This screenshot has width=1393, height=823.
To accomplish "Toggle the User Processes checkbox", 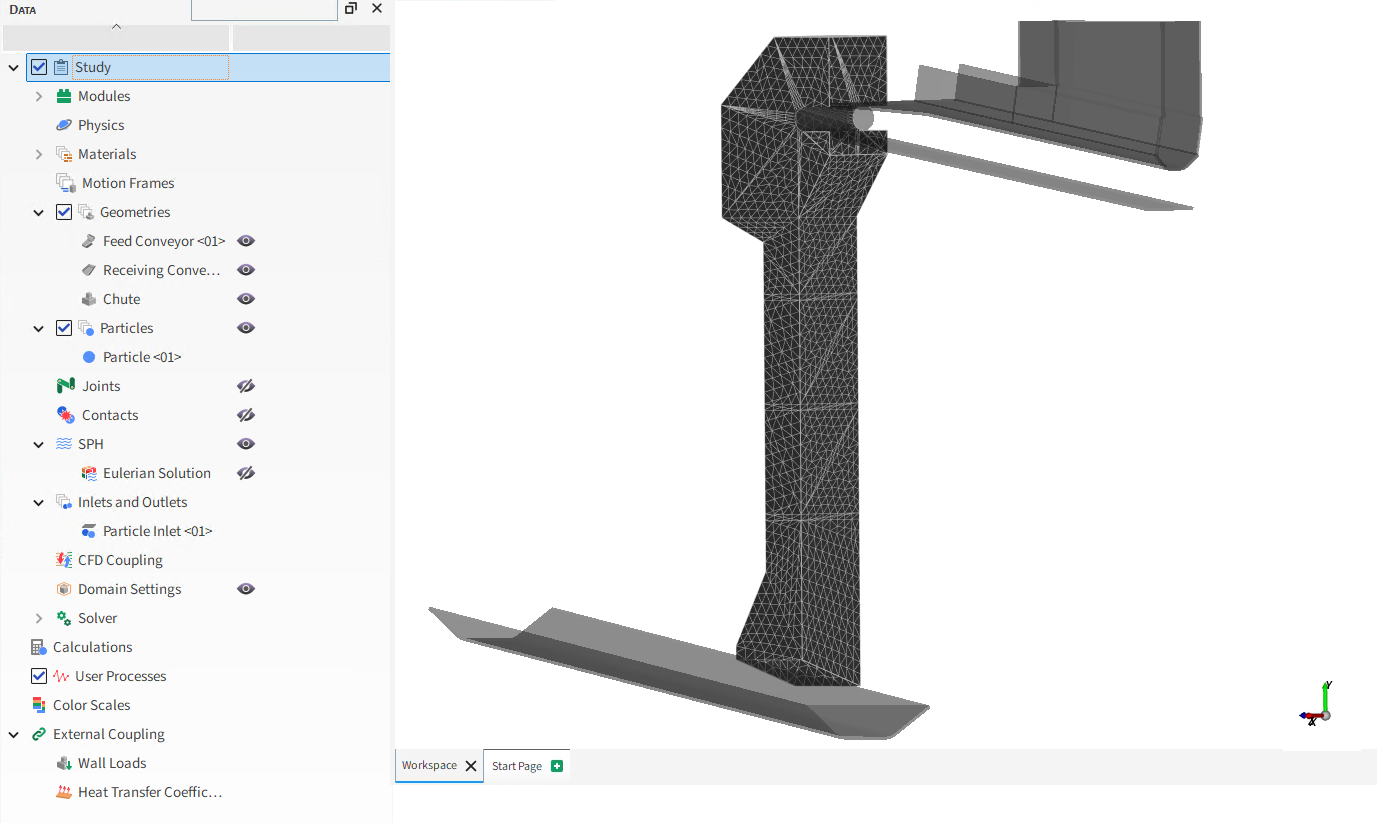I will tap(39, 676).
